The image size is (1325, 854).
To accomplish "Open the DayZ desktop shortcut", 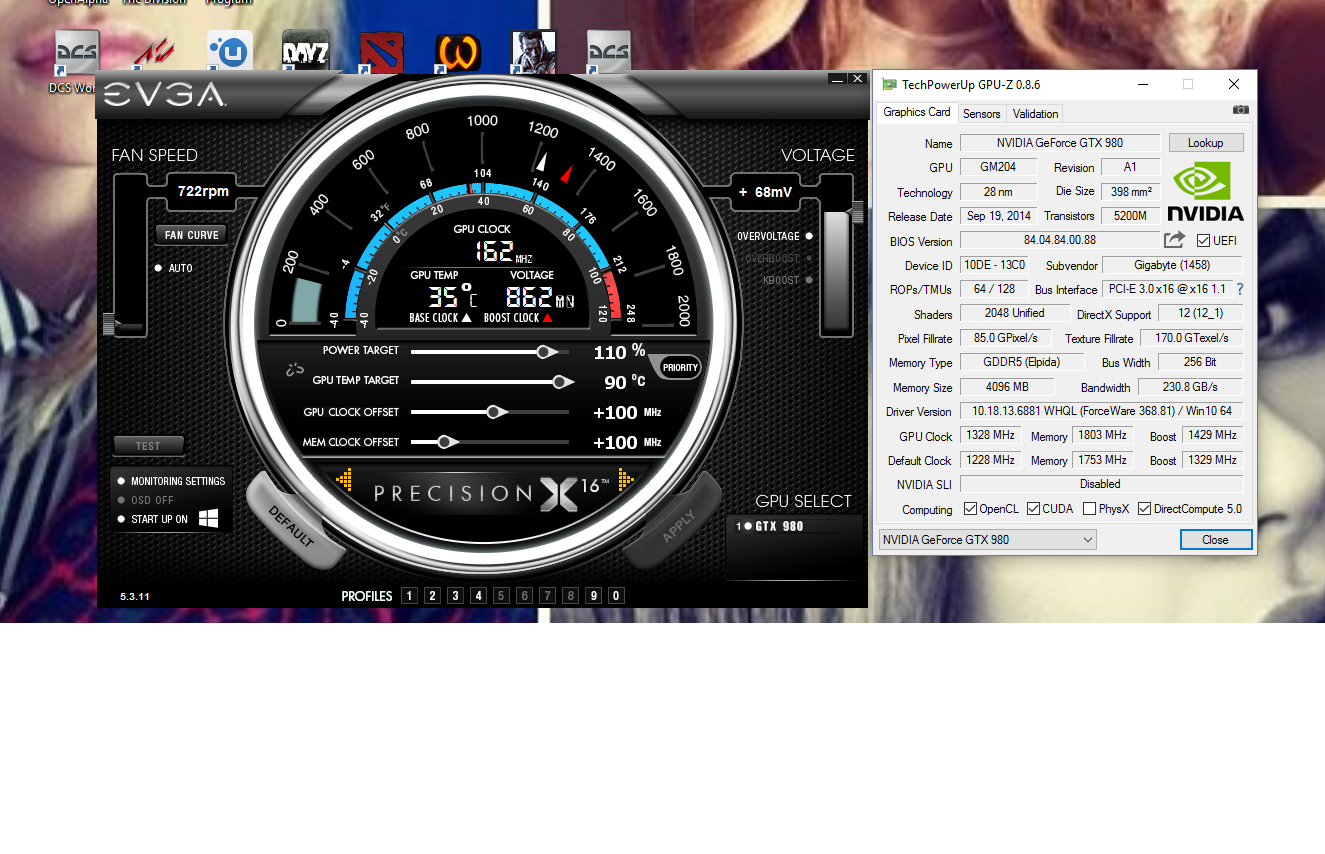I will (x=306, y=52).
